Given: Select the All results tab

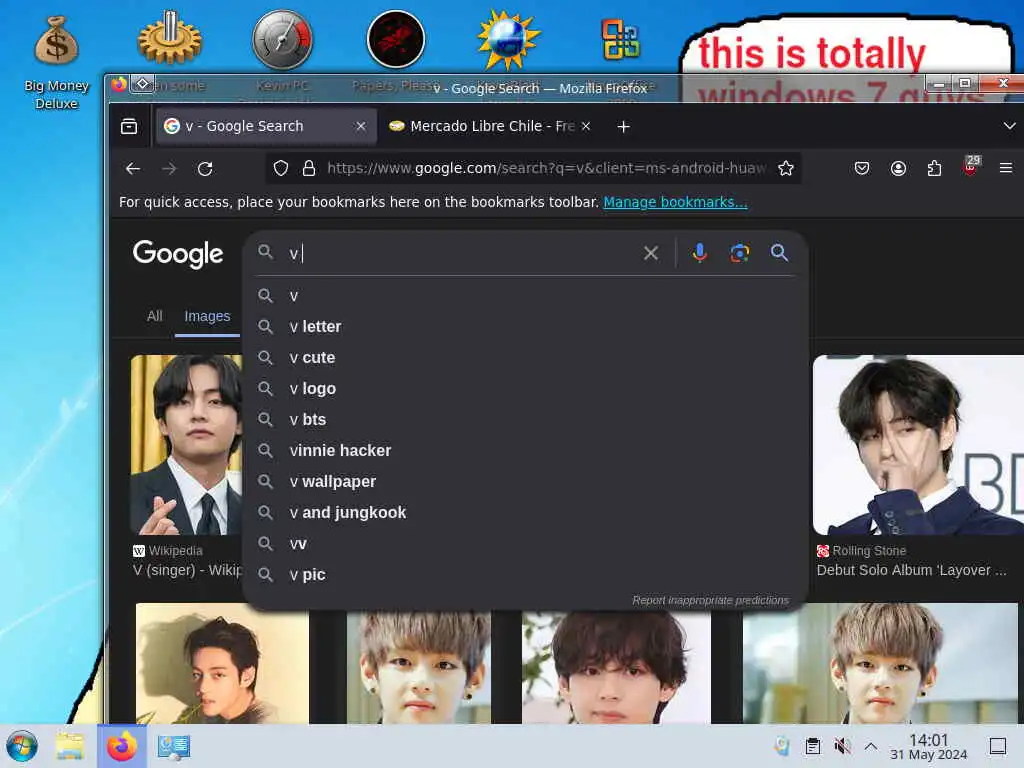Looking at the screenshot, I should 155,316.
